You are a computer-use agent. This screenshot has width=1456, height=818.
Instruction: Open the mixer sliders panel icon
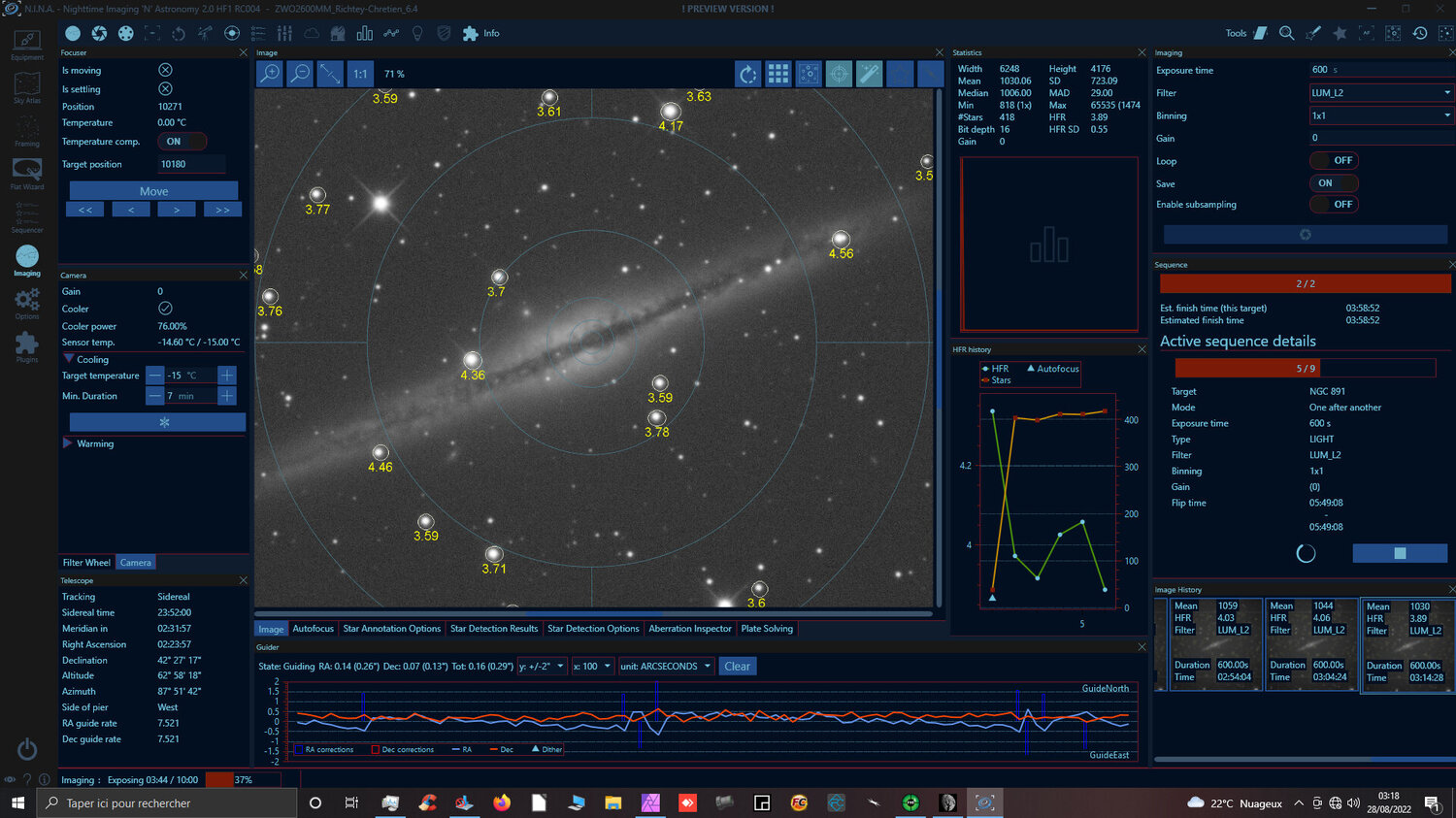tap(284, 33)
